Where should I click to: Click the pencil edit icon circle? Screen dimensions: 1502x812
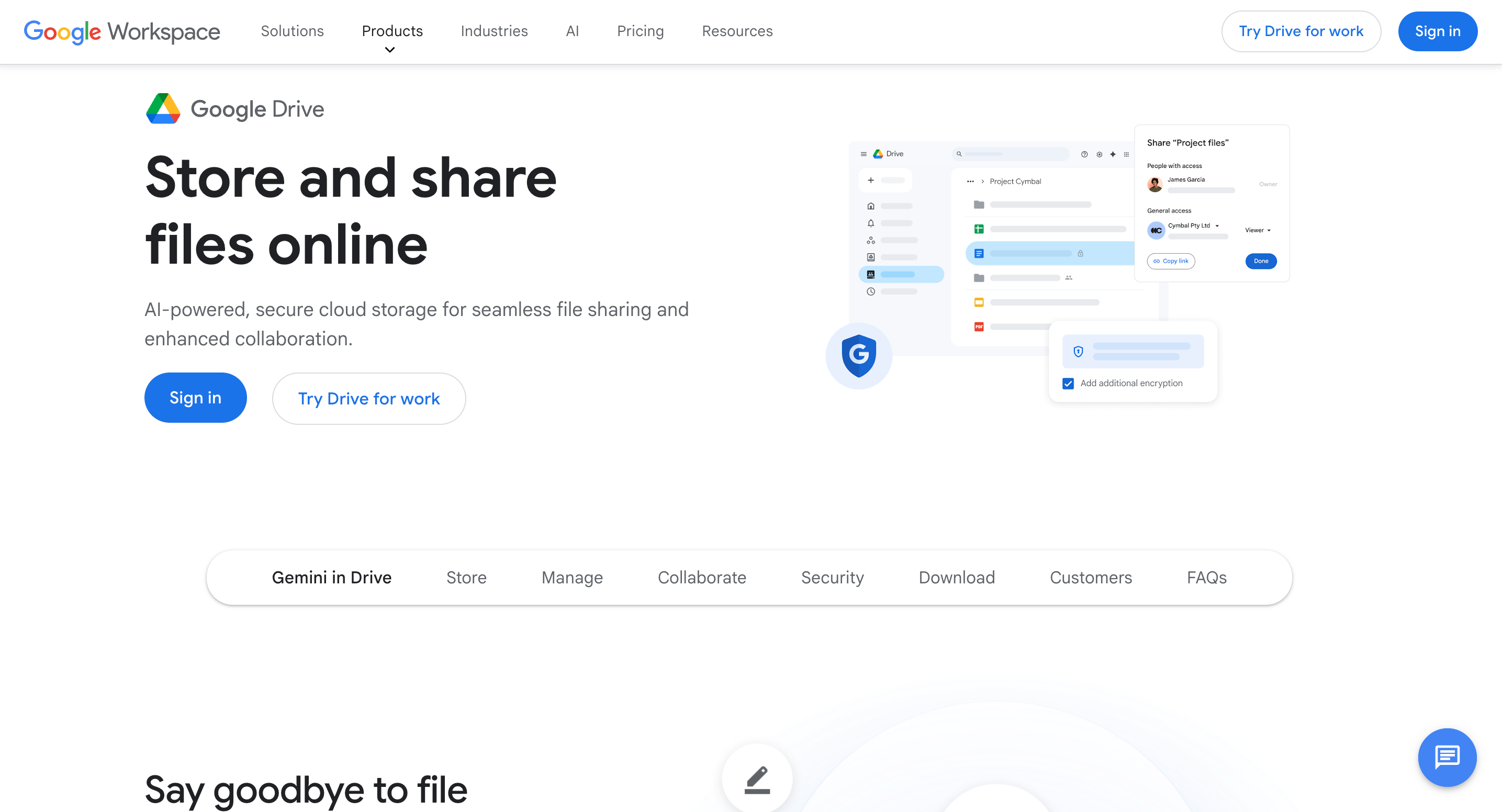click(757, 780)
